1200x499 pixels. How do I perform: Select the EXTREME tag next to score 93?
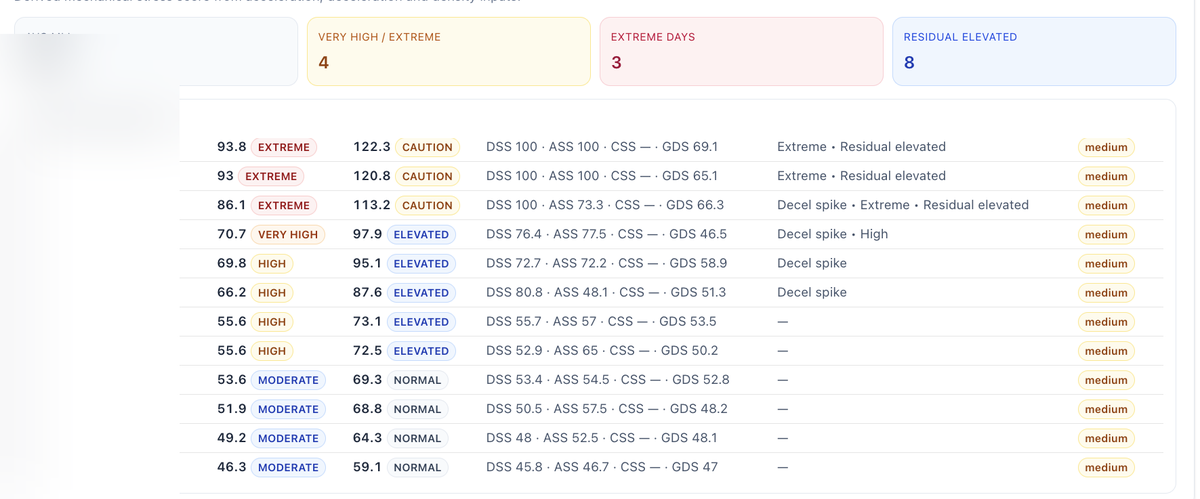pyautogui.click(x=271, y=176)
